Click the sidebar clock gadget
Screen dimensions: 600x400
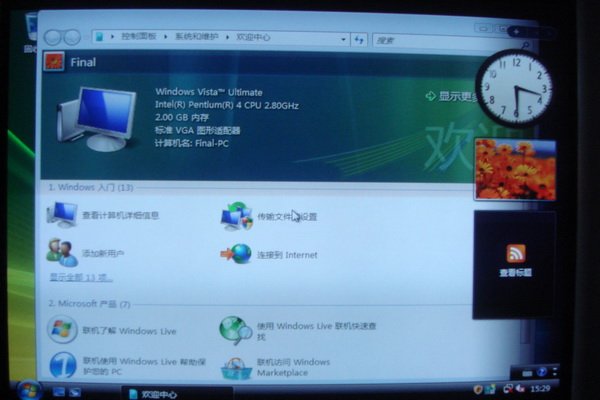tap(515, 89)
